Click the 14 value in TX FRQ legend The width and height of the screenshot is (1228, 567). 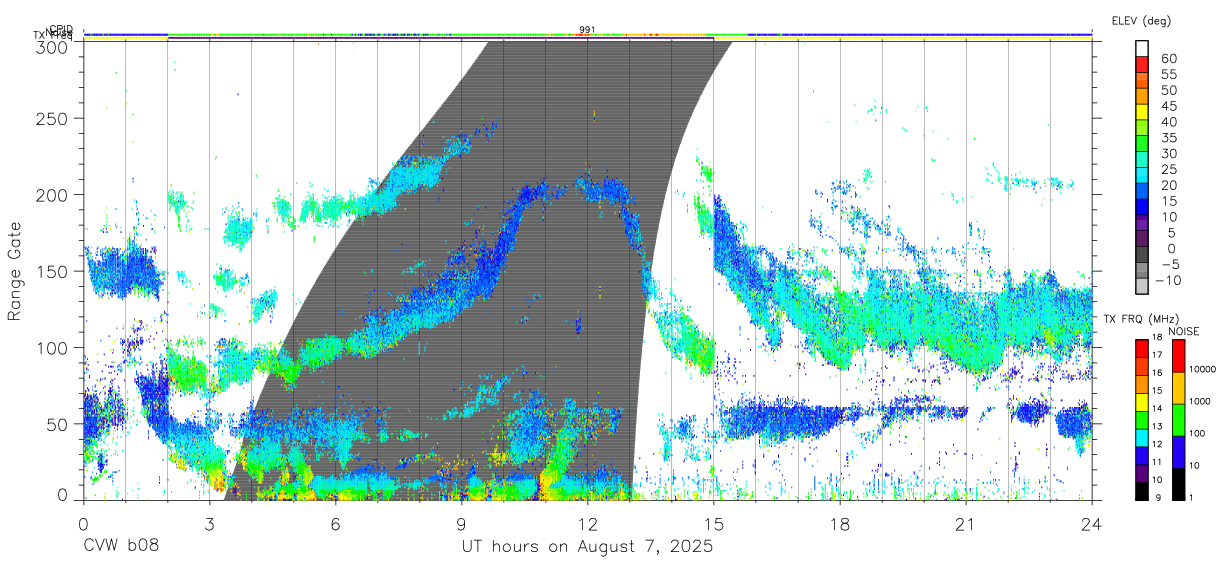(x=1157, y=408)
